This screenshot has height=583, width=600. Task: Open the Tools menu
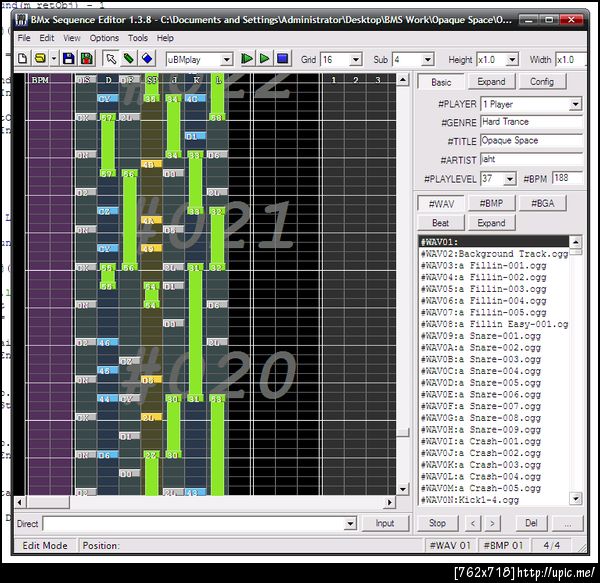coord(138,38)
